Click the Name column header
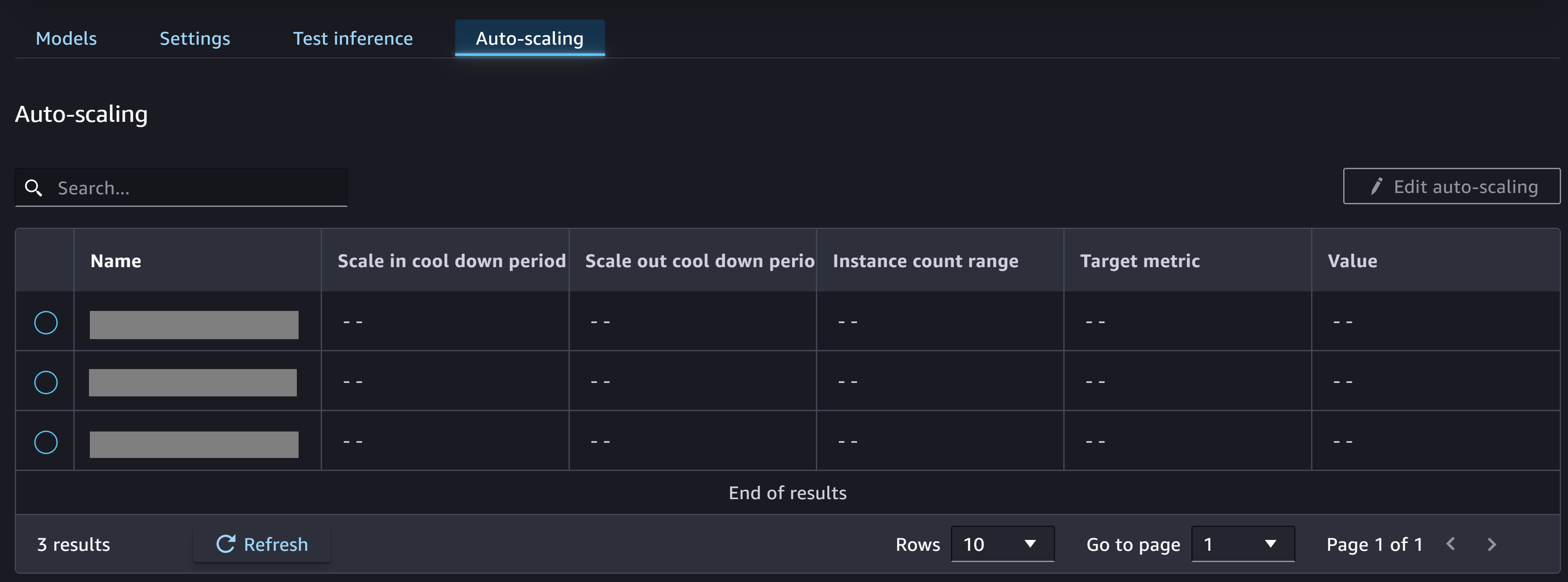The height and width of the screenshot is (582, 1568). click(115, 261)
